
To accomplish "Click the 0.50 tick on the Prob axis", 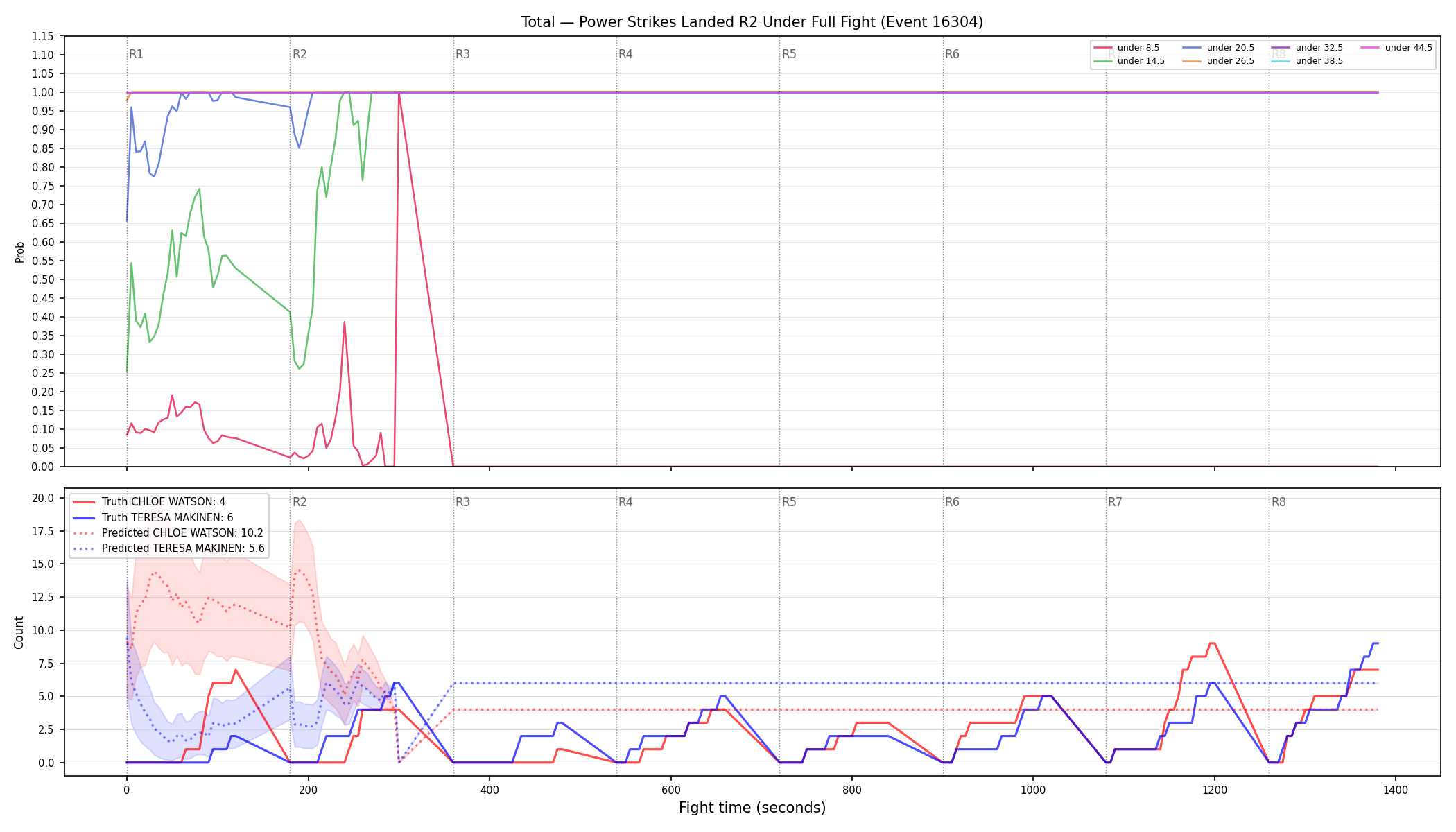I will pos(43,279).
